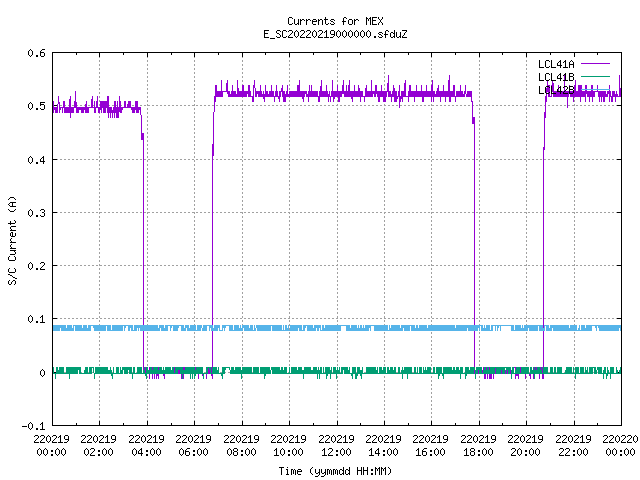Select the file name "E_SC20220219000000.sfduZ" subtitle
640x480 pixels.
click(x=335, y=34)
